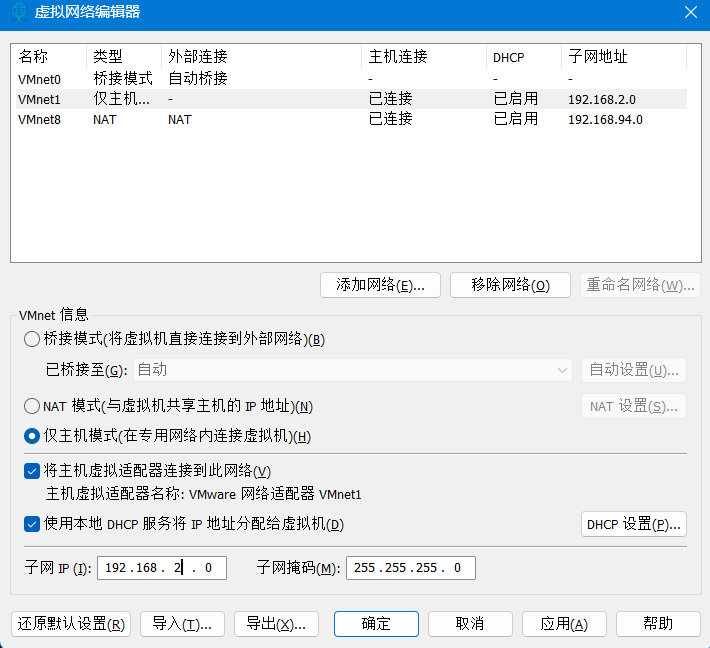Click the 子网 IP input field
This screenshot has width=710, height=648.
pyautogui.click(x=162, y=568)
